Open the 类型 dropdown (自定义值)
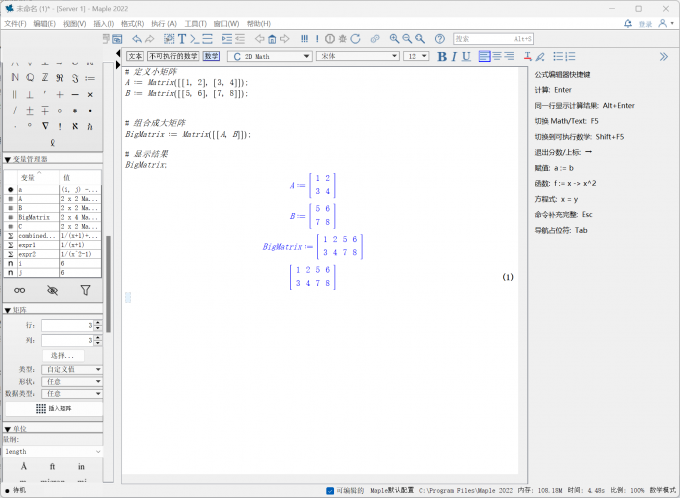The width and height of the screenshot is (680, 498). [72, 370]
